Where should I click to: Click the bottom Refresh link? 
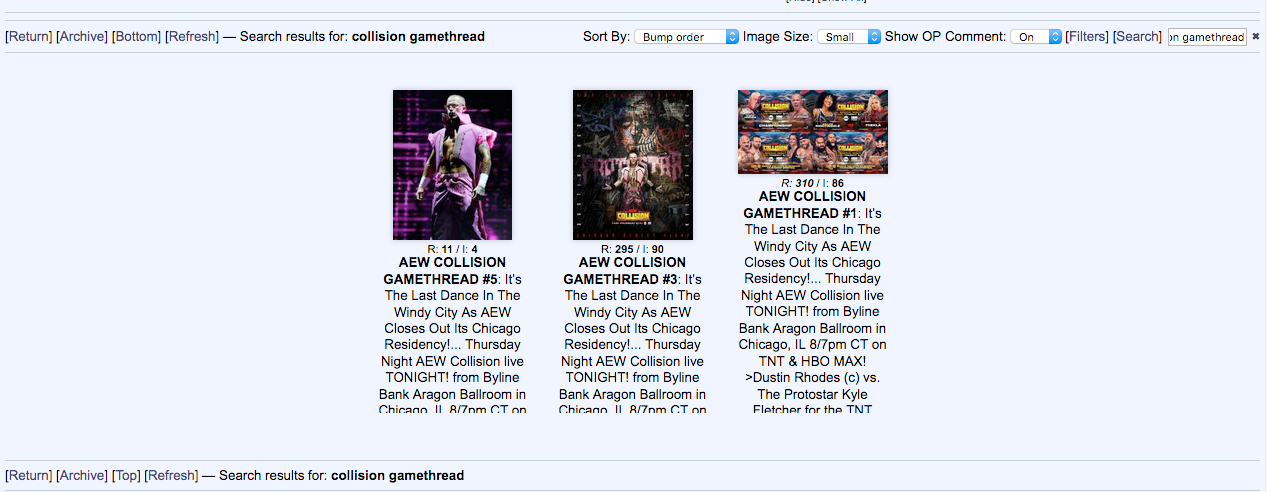tap(171, 476)
